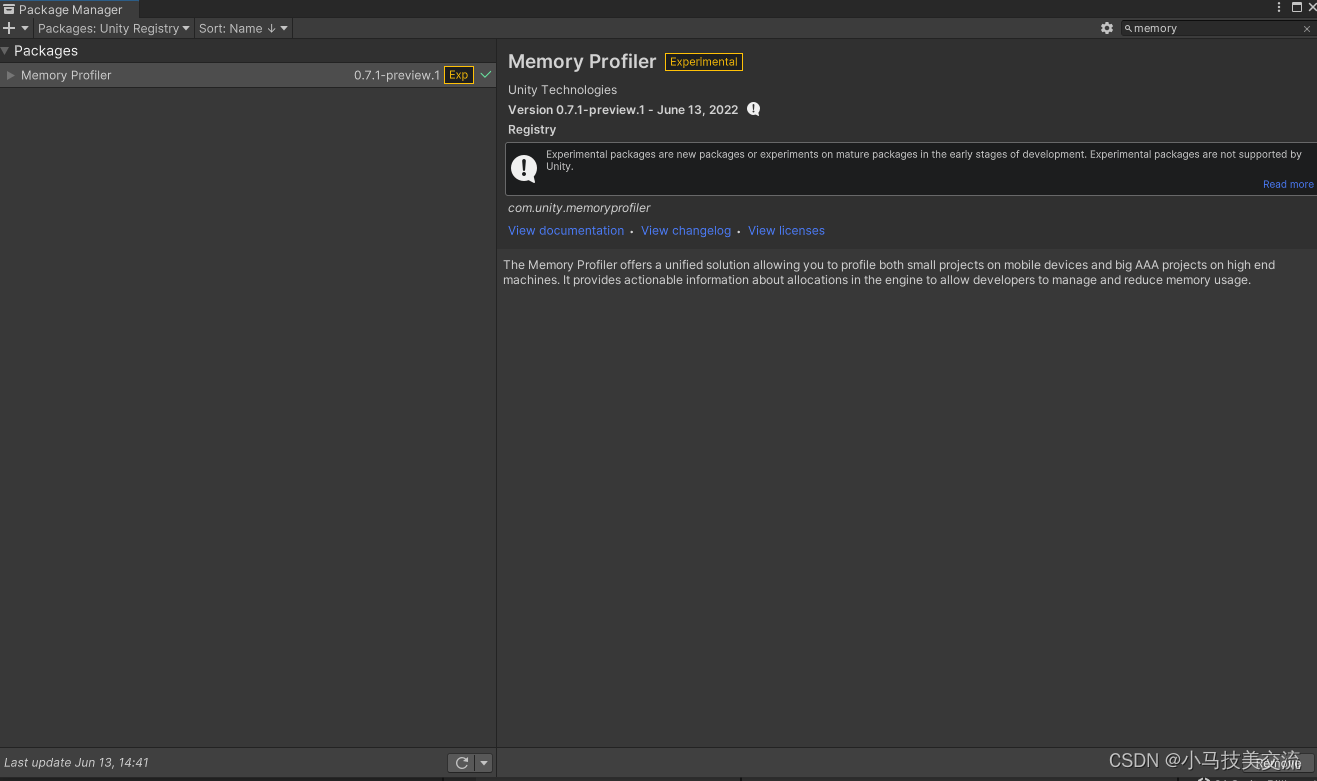Click the green installed checkmark for Memory Profiler
This screenshot has width=1317, height=781.
point(485,74)
